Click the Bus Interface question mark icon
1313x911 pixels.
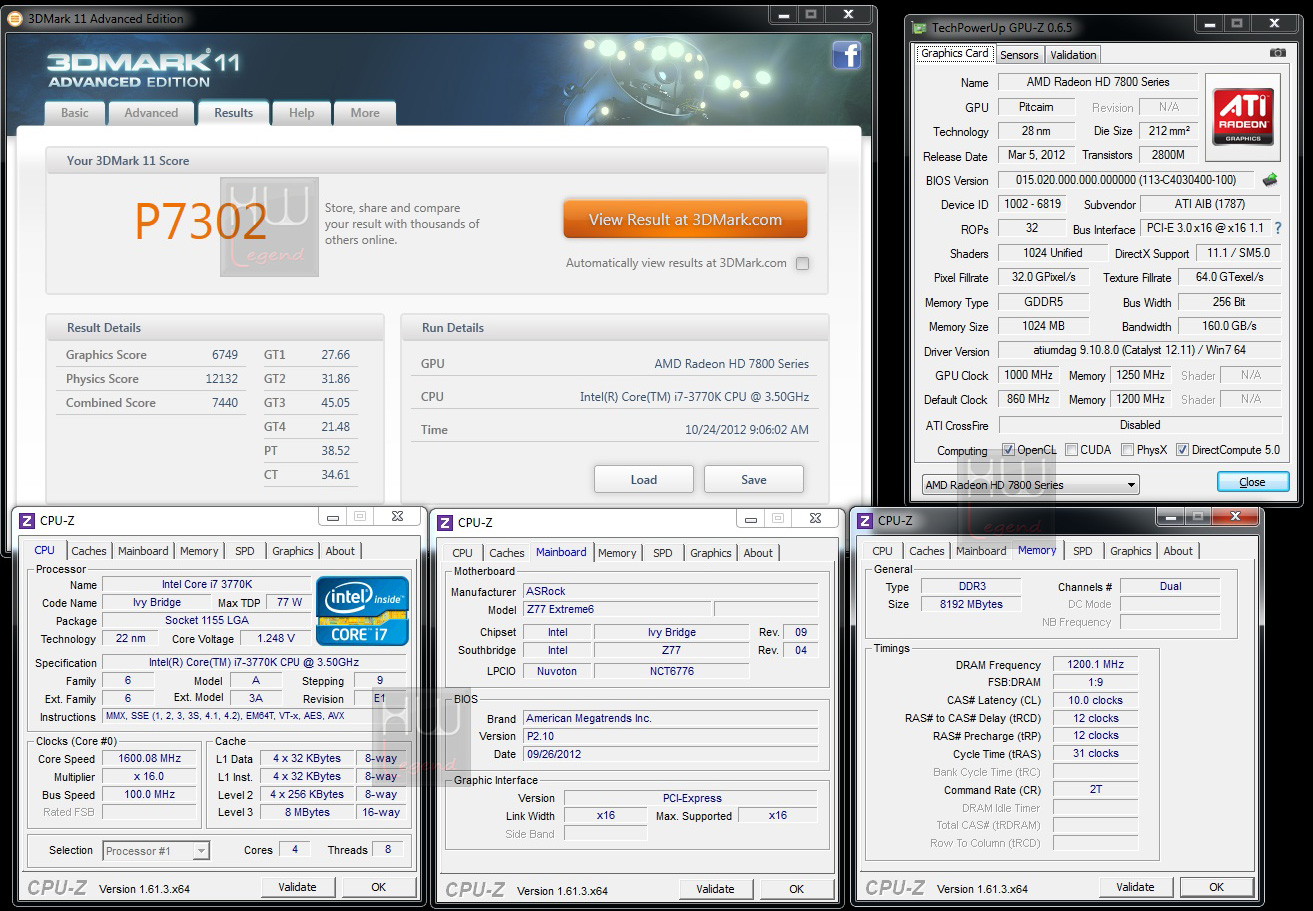coord(1277,229)
